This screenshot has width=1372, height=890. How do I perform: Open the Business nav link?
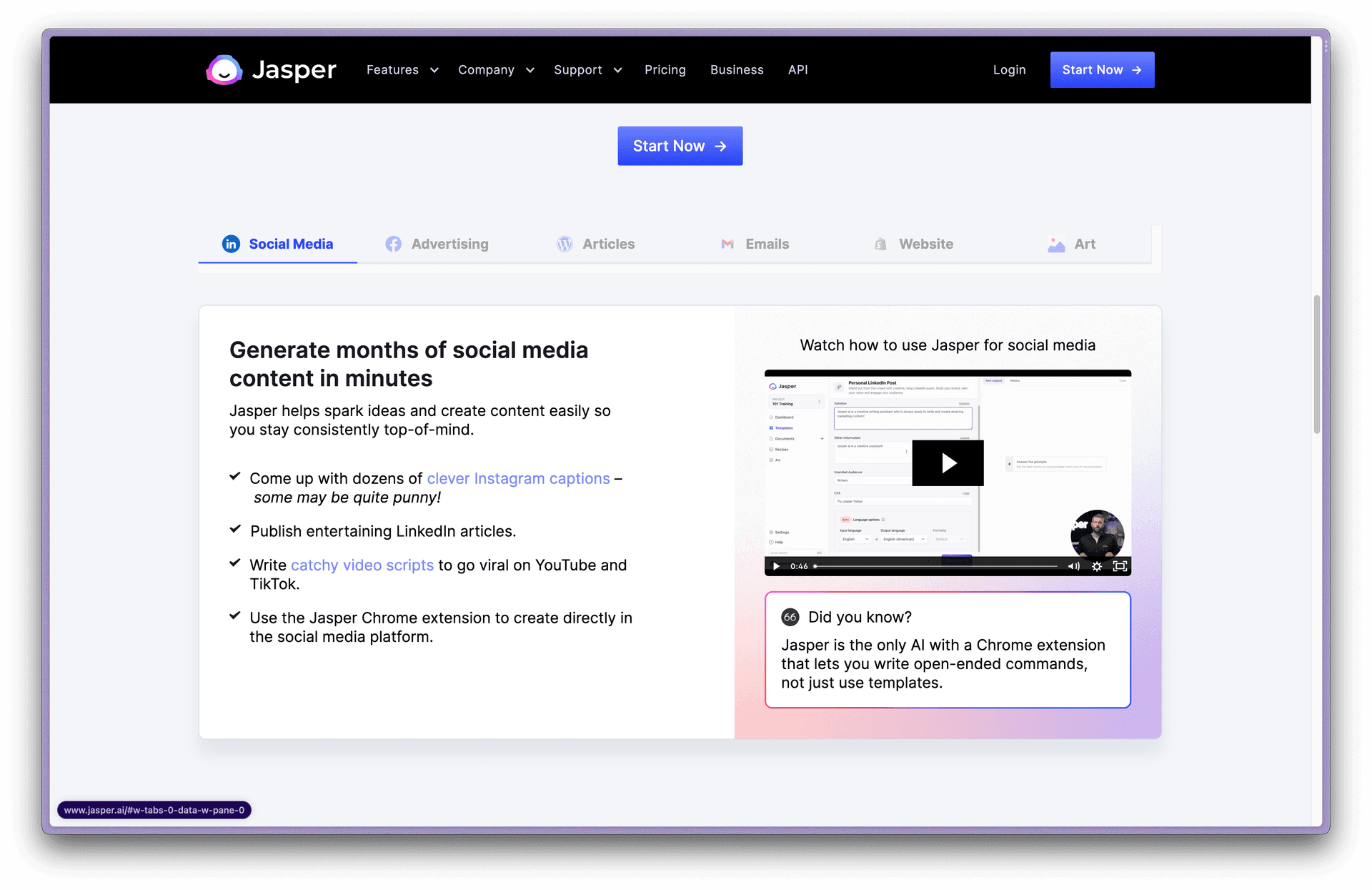point(737,70)
